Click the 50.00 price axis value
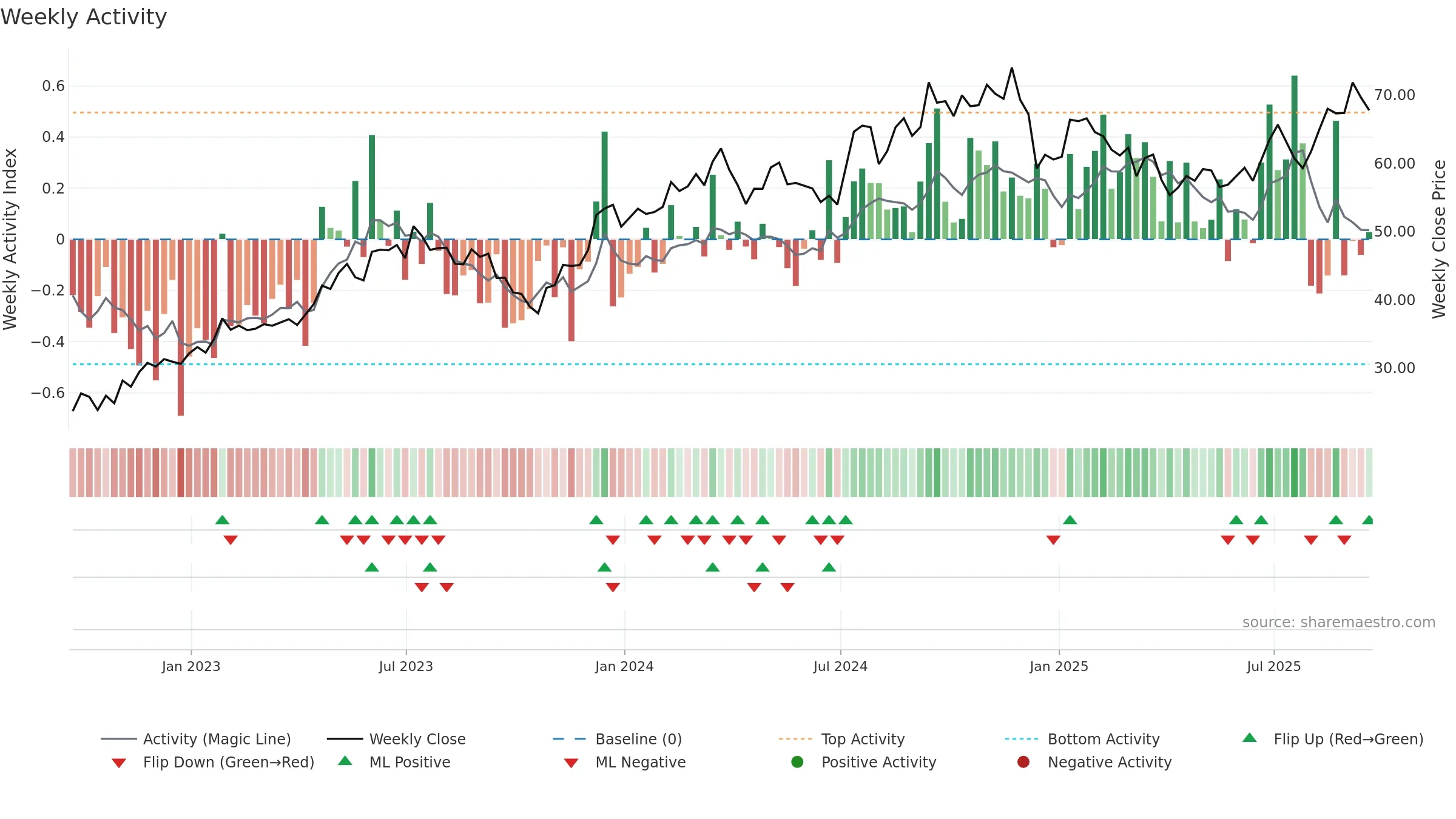 pos(1395,232)
